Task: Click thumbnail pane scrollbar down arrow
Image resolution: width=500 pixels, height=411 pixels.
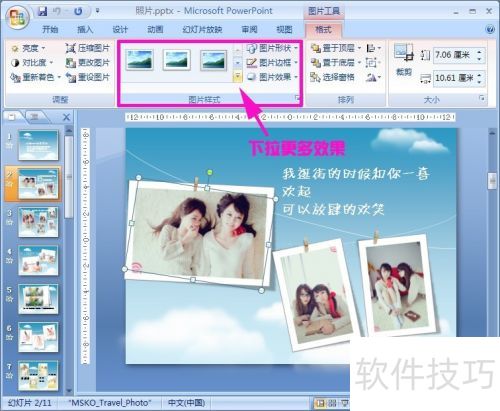Action: pos(69,390)
